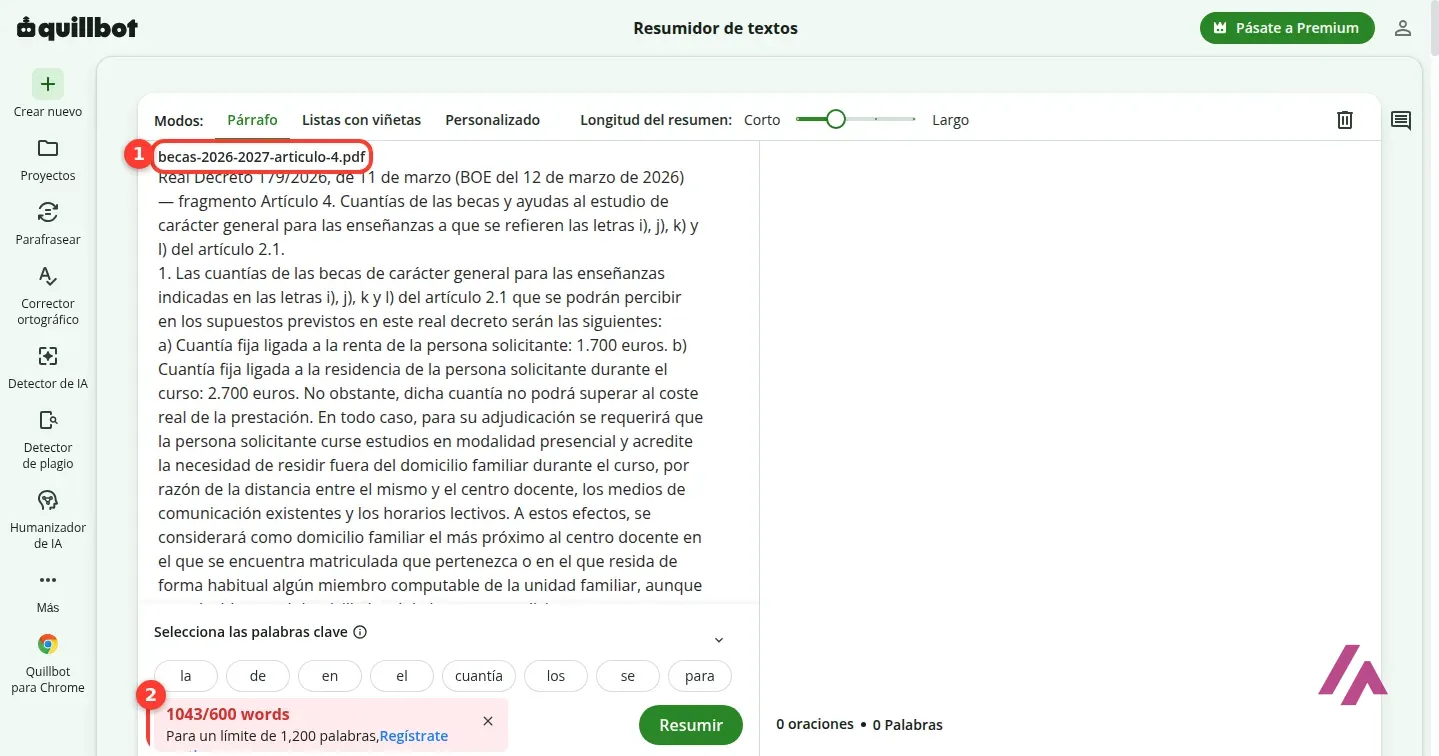
Task: Open the feedback comment icon
Action: pos(1401,121)
